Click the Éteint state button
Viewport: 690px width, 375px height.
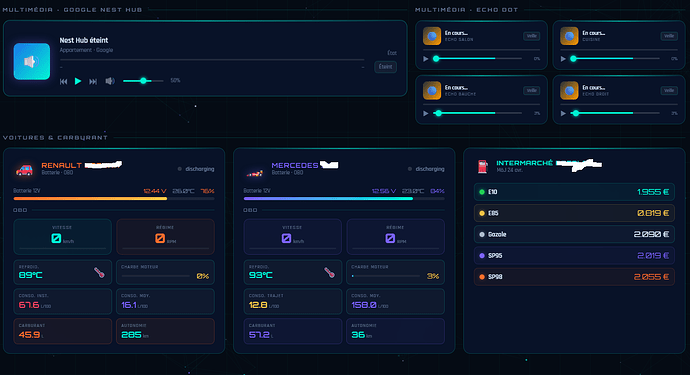(x=385, y=67)
